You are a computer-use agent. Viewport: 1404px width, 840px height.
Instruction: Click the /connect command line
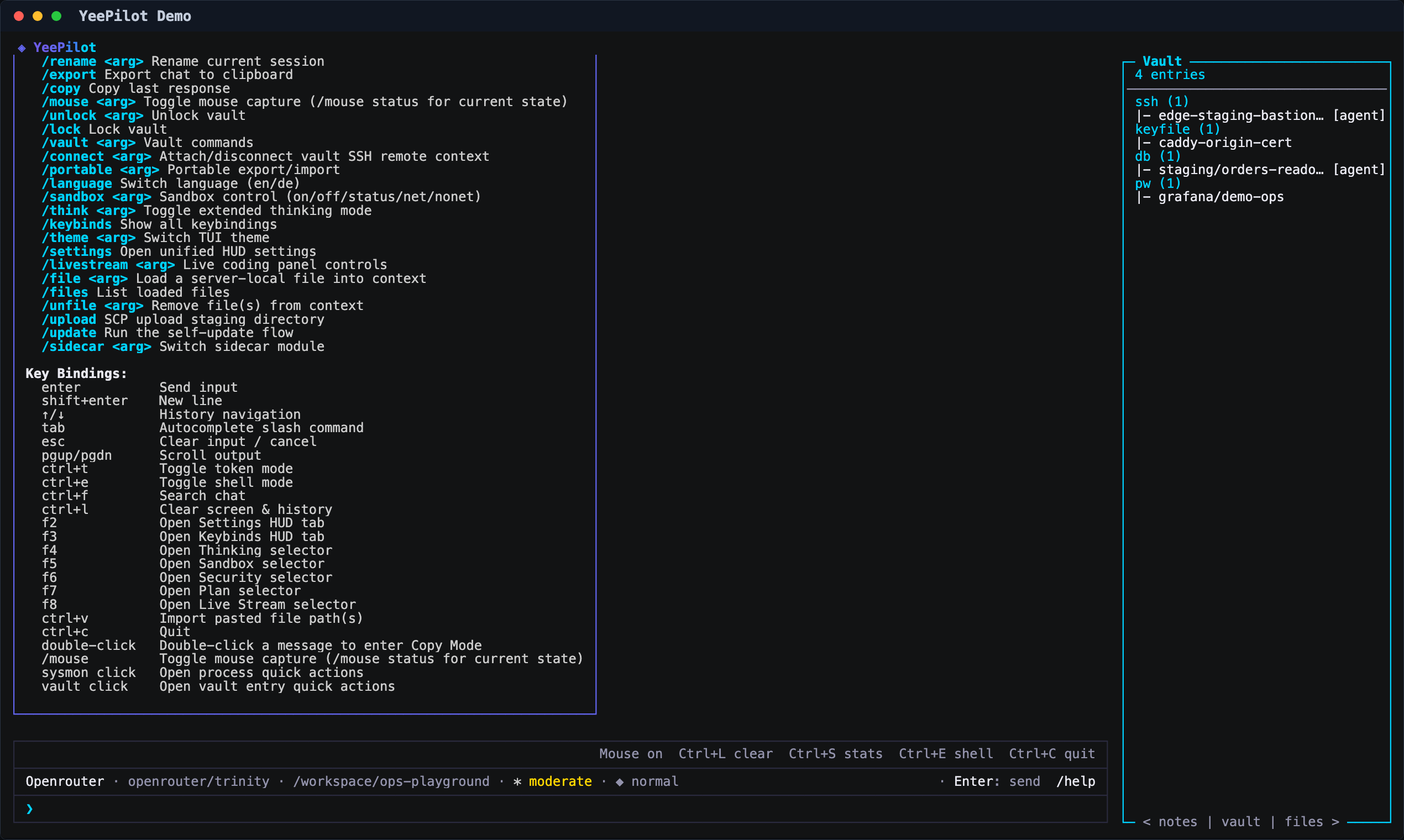coord(265,156)
